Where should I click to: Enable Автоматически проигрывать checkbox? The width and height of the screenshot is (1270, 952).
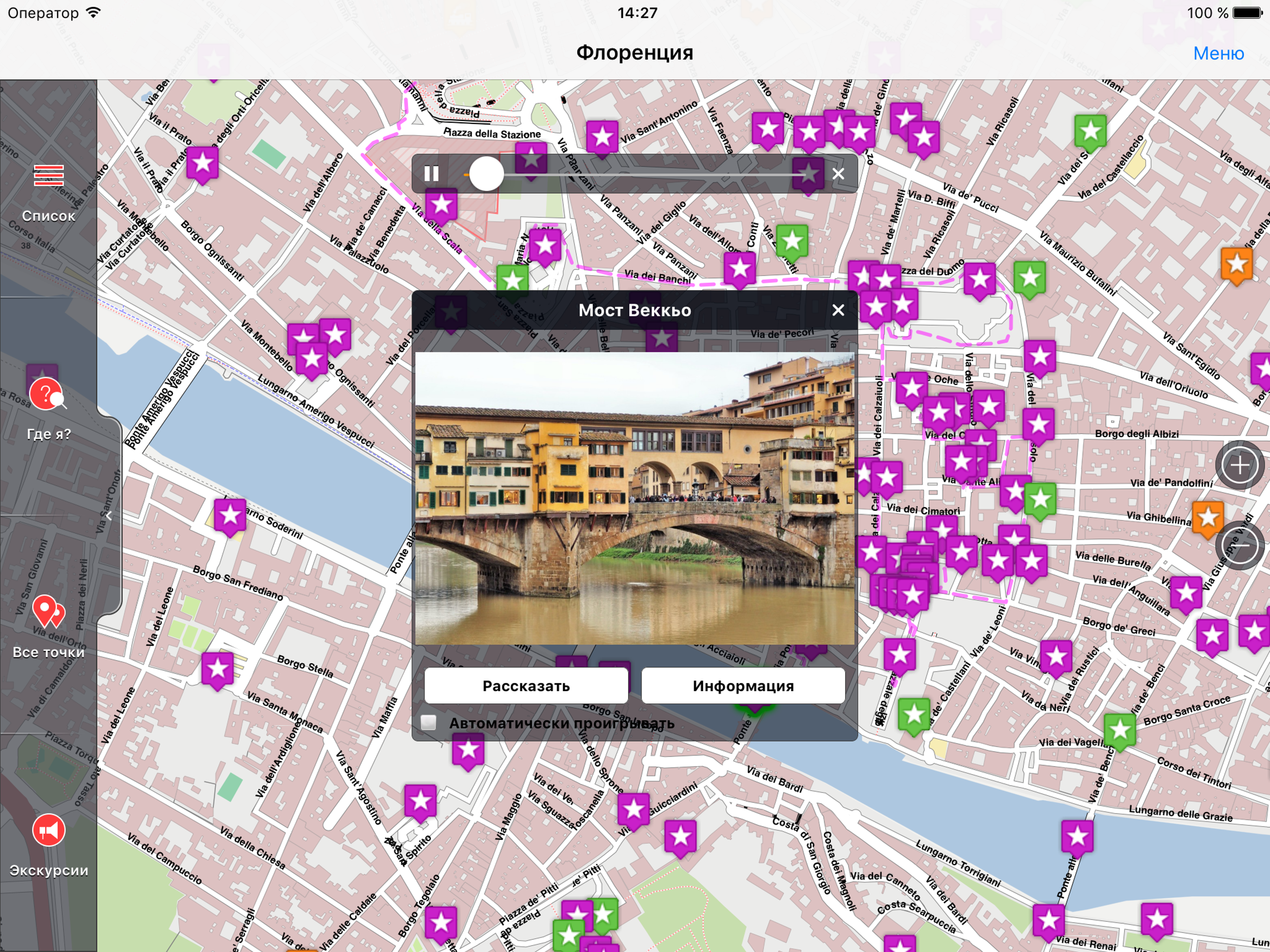(x=428, y=722)
